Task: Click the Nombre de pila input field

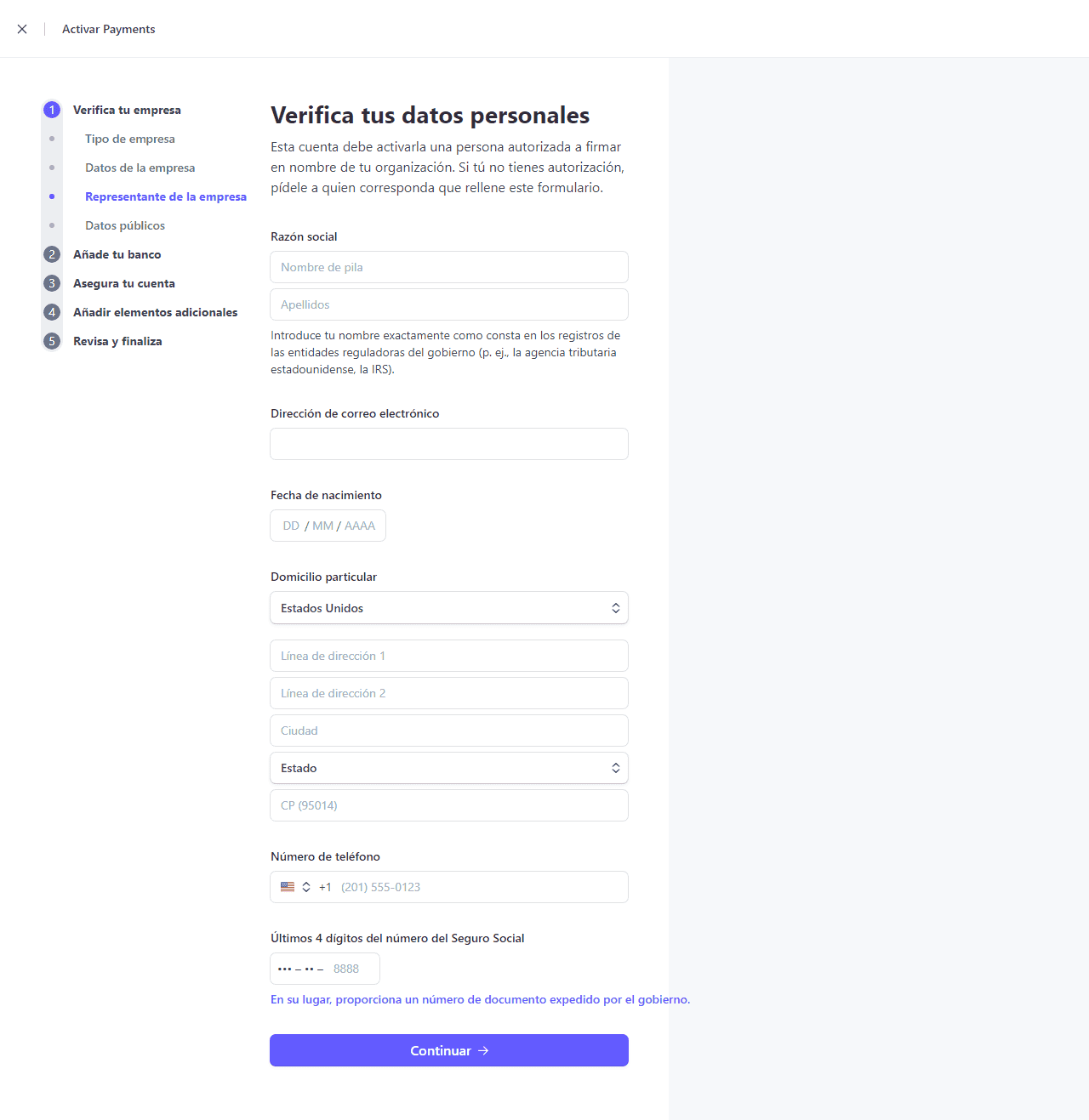Action: click(448, 267)
